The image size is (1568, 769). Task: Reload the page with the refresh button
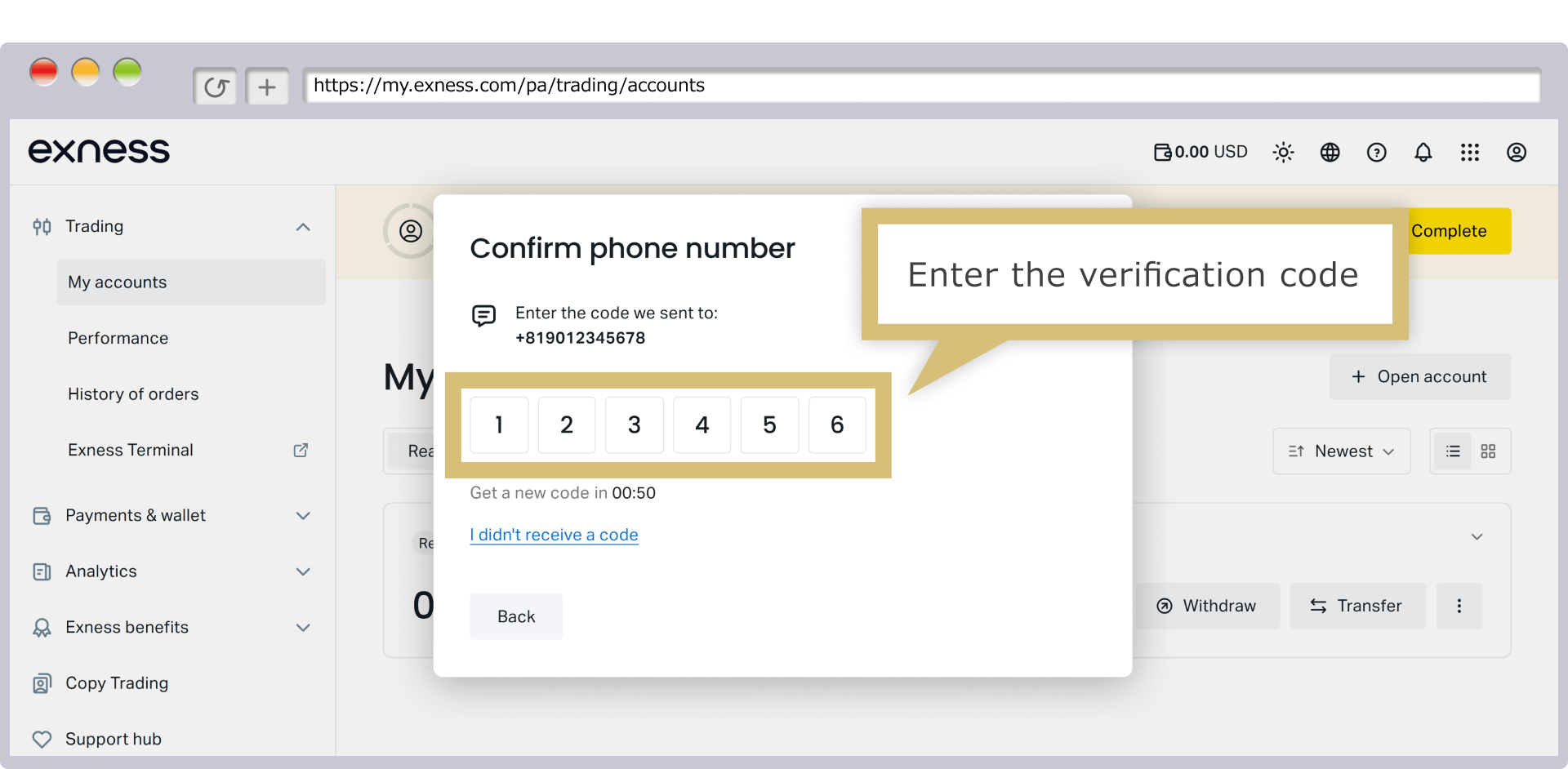215,87
